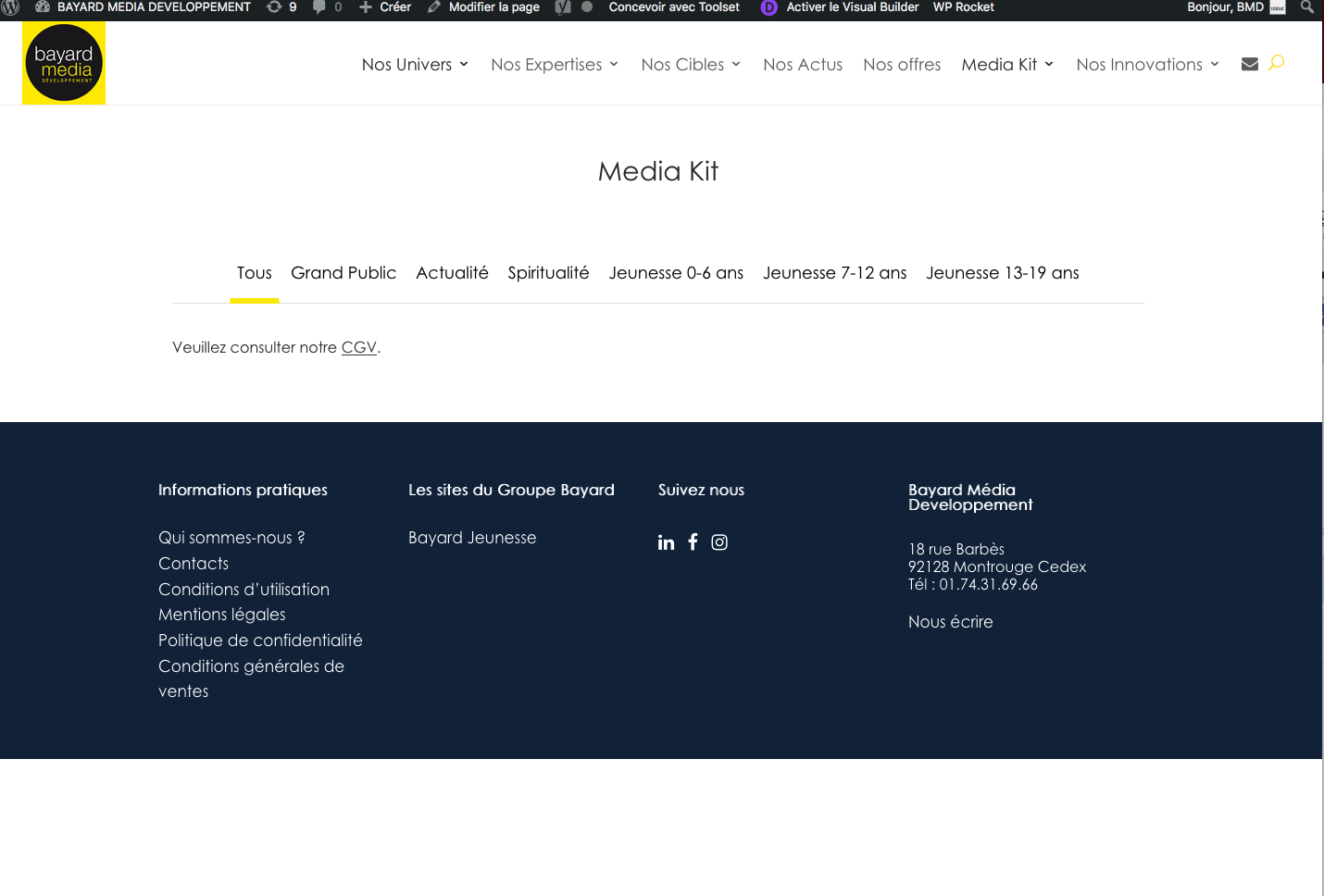The height and width of the screenshot is (896, 1324).
Task: Click the Bayard Media logo
Action: 64,63
